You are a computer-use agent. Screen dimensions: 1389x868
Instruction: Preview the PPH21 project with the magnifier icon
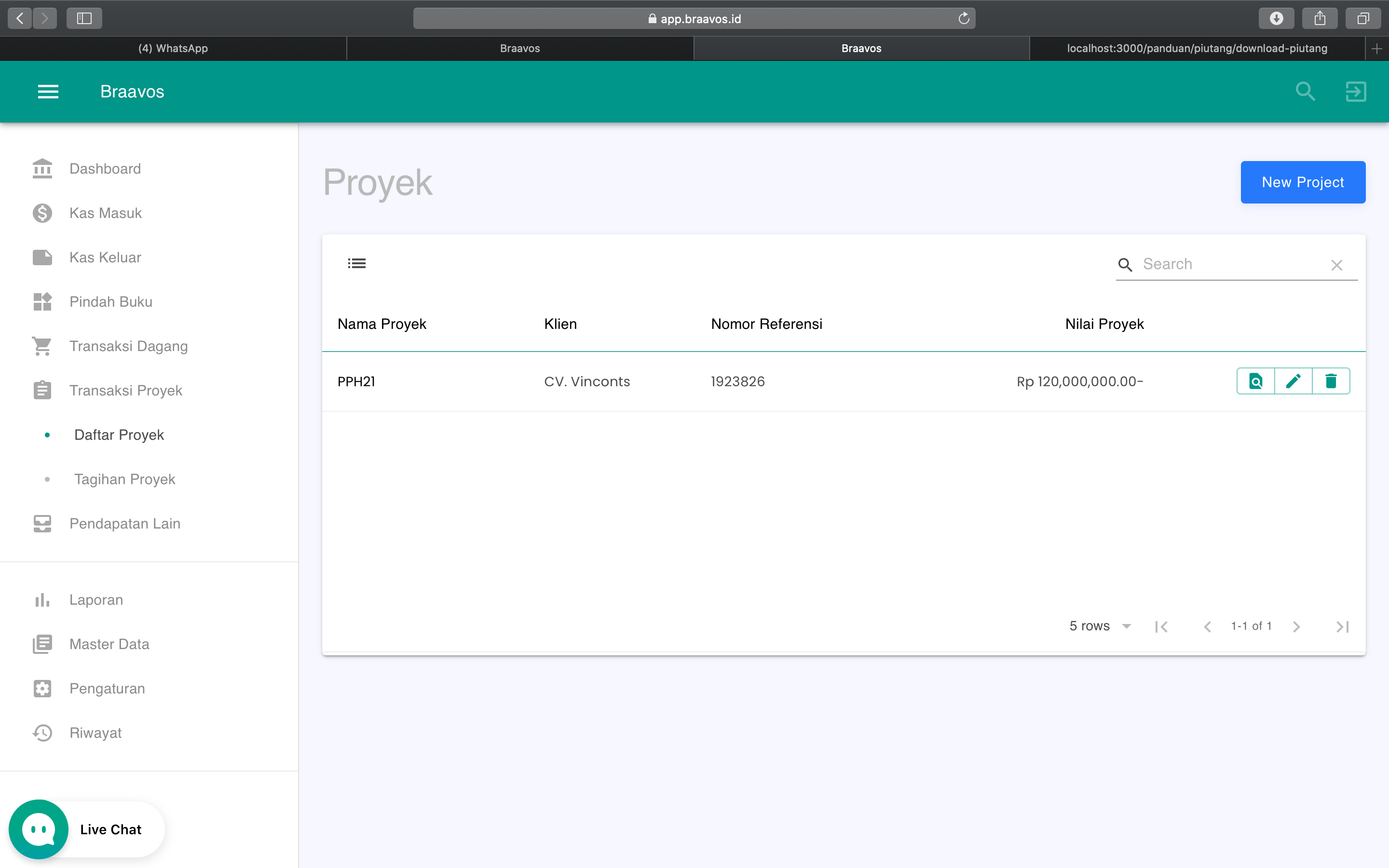[1256, 380]
